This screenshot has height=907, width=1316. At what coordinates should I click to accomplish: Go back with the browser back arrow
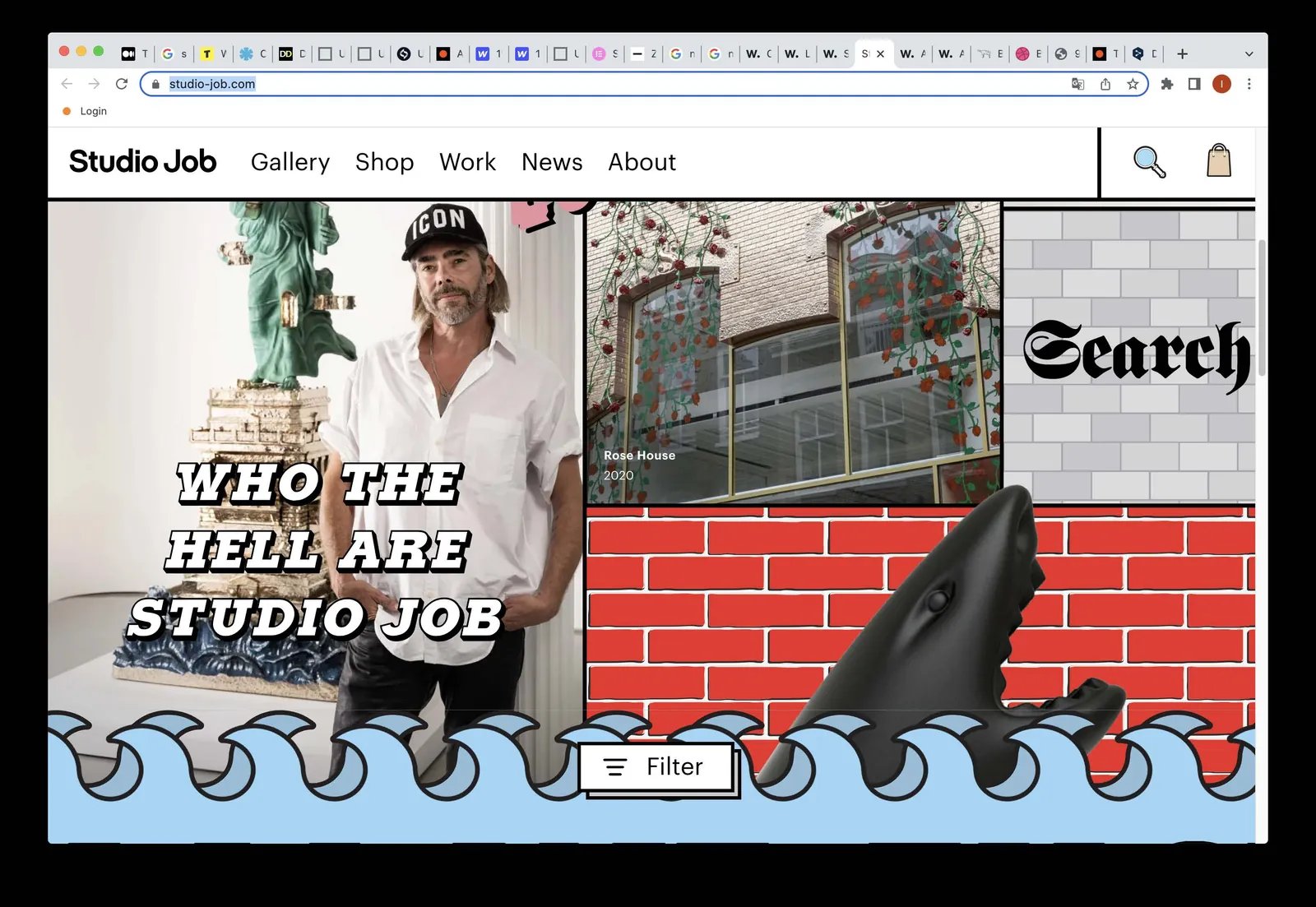click(x=67, y=84)
